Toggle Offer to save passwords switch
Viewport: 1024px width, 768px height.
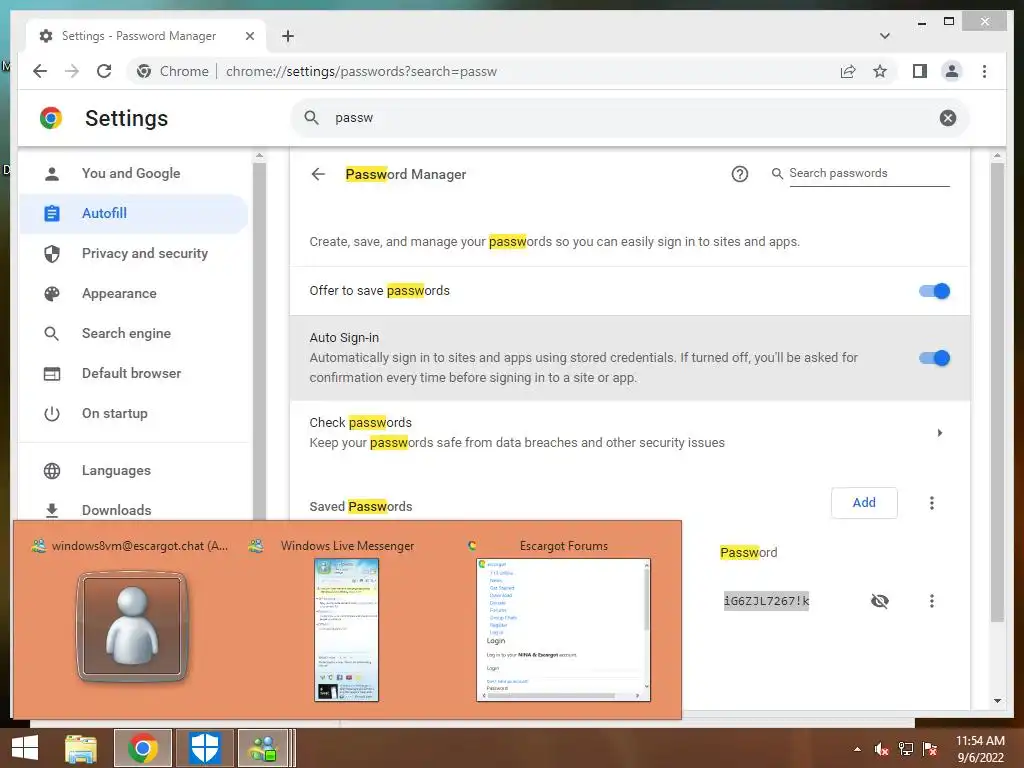tap(934, 291)
